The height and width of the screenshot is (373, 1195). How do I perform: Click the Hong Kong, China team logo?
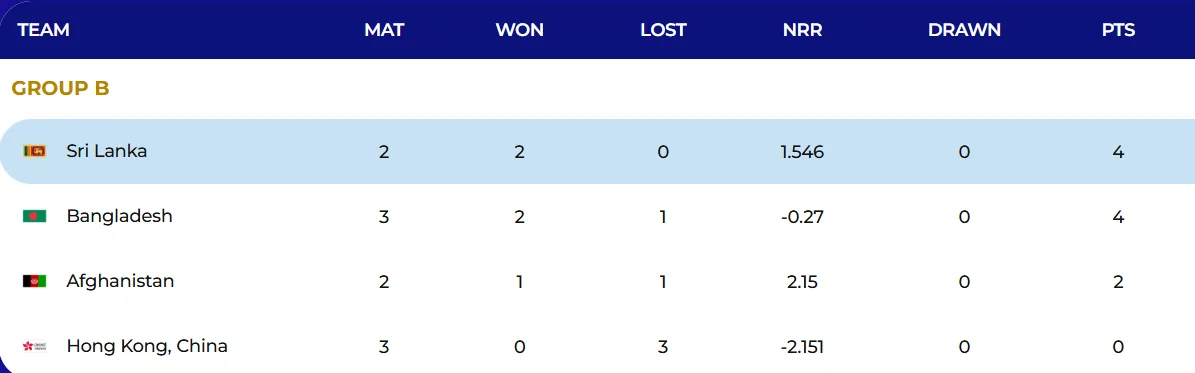[x=34, y=347]
